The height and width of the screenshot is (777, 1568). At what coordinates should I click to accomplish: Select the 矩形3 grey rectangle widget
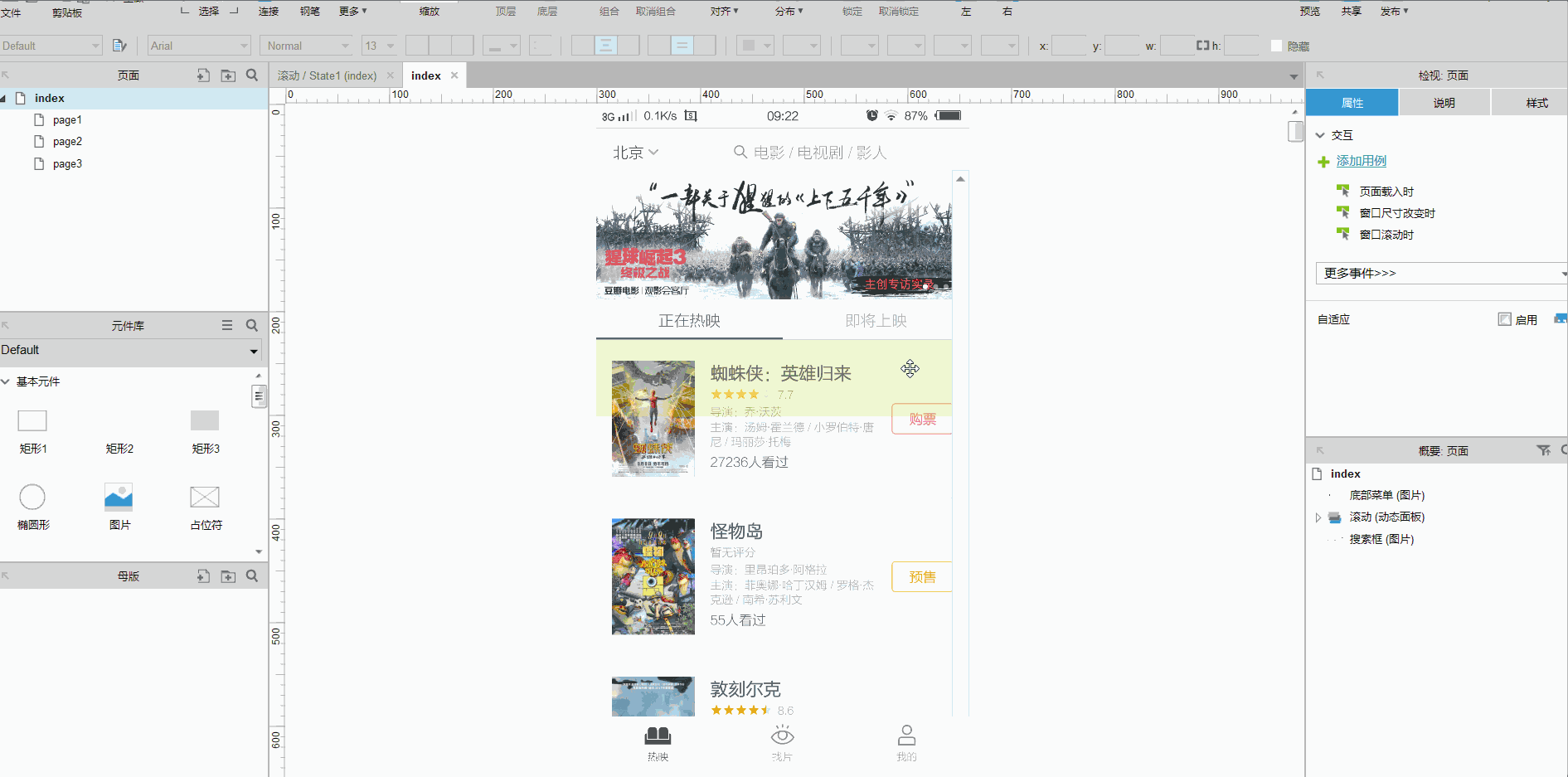tap(205, 420)
